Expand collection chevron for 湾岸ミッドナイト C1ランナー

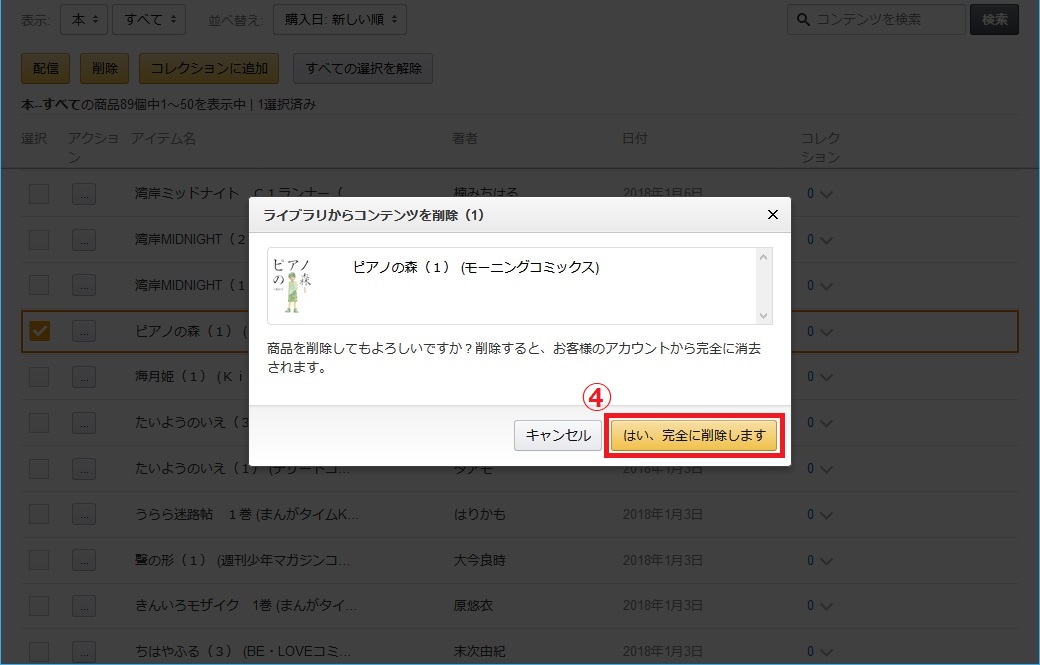coord(826,195)
